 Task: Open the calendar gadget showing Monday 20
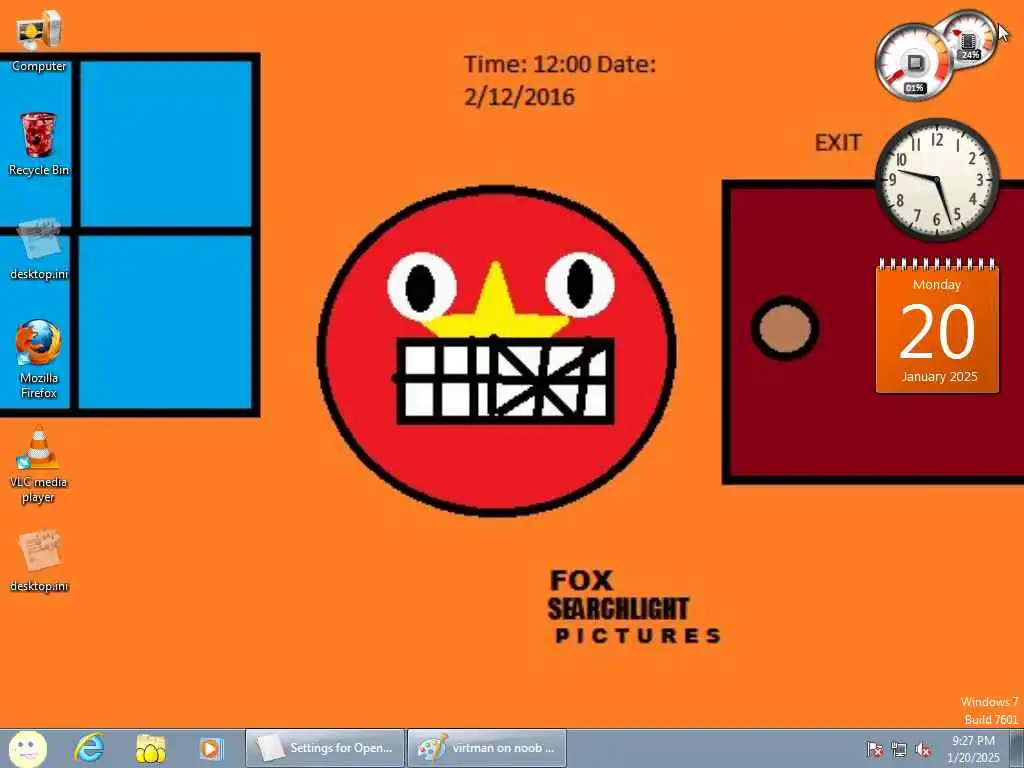tap(937, 326)
